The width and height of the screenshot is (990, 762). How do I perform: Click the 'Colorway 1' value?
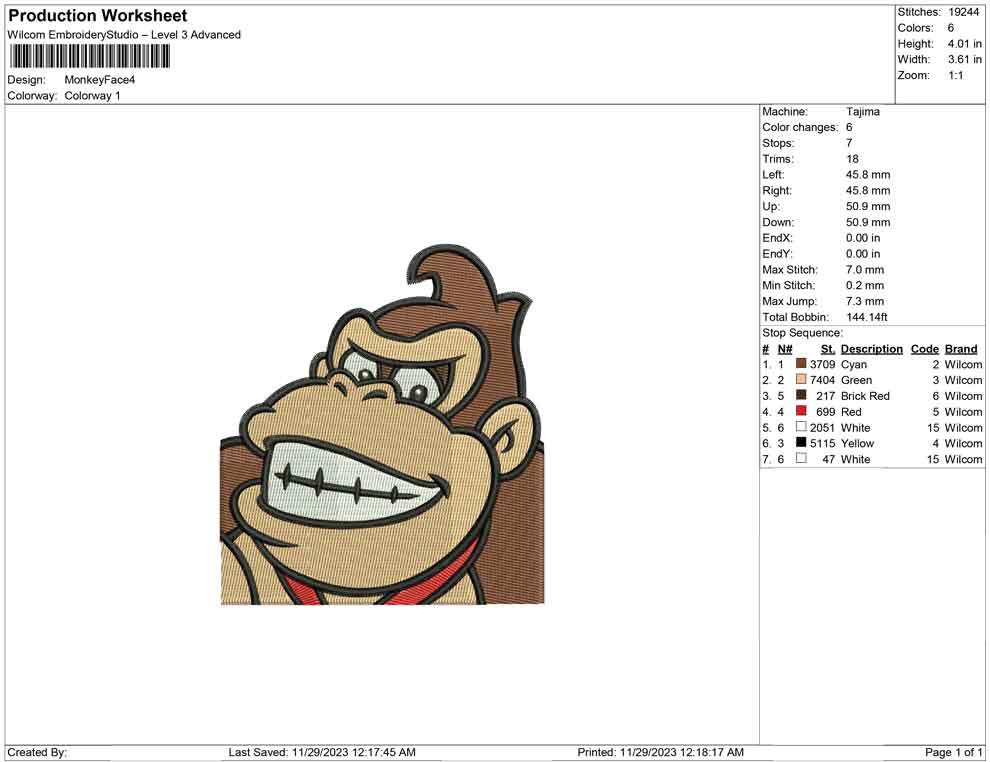pos(92,96)
